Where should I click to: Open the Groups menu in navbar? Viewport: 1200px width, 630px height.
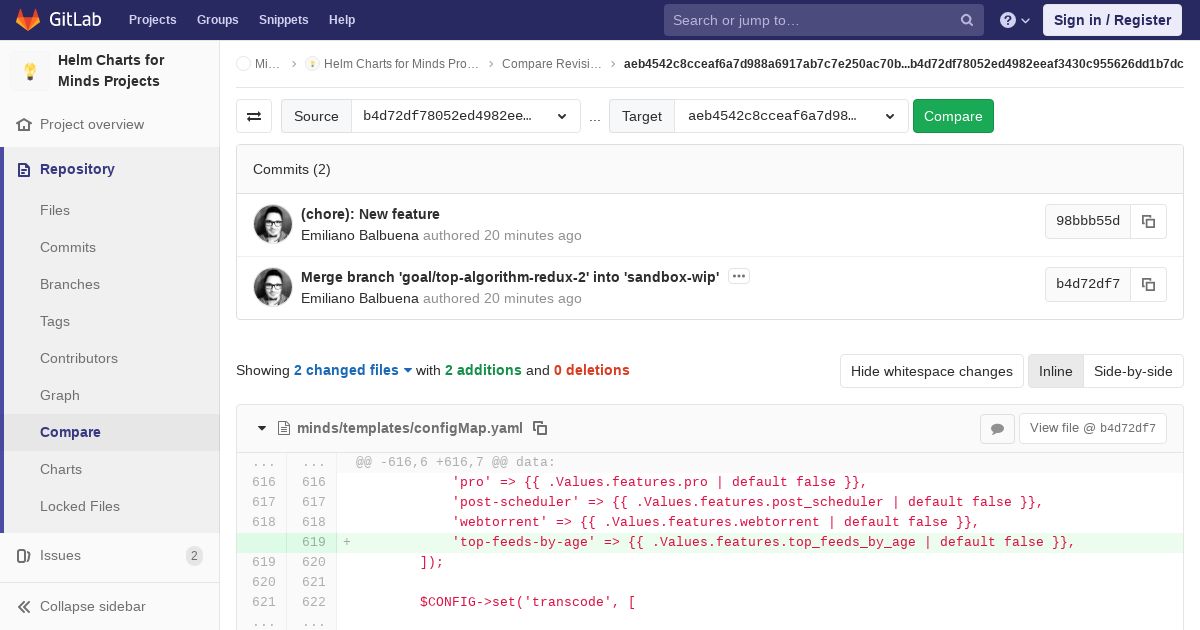point(217,20)
